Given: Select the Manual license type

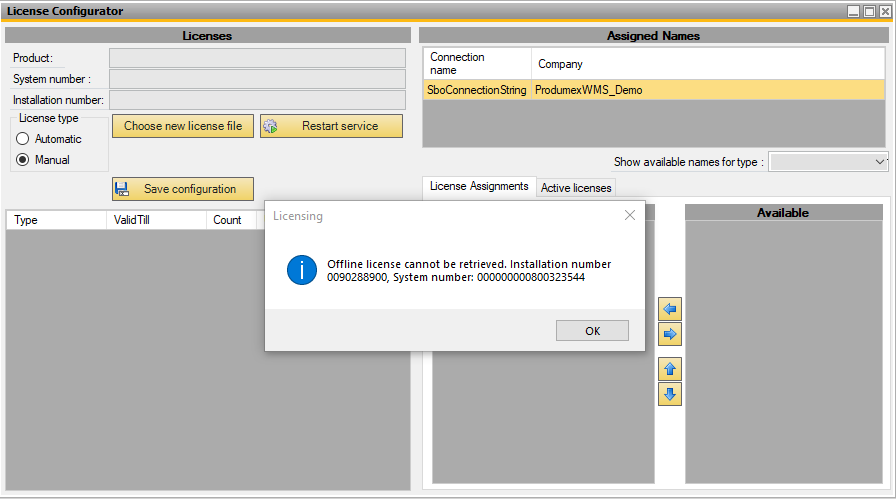Looking at the screenshot, I should pyautogui.click(x=23, y=160).
